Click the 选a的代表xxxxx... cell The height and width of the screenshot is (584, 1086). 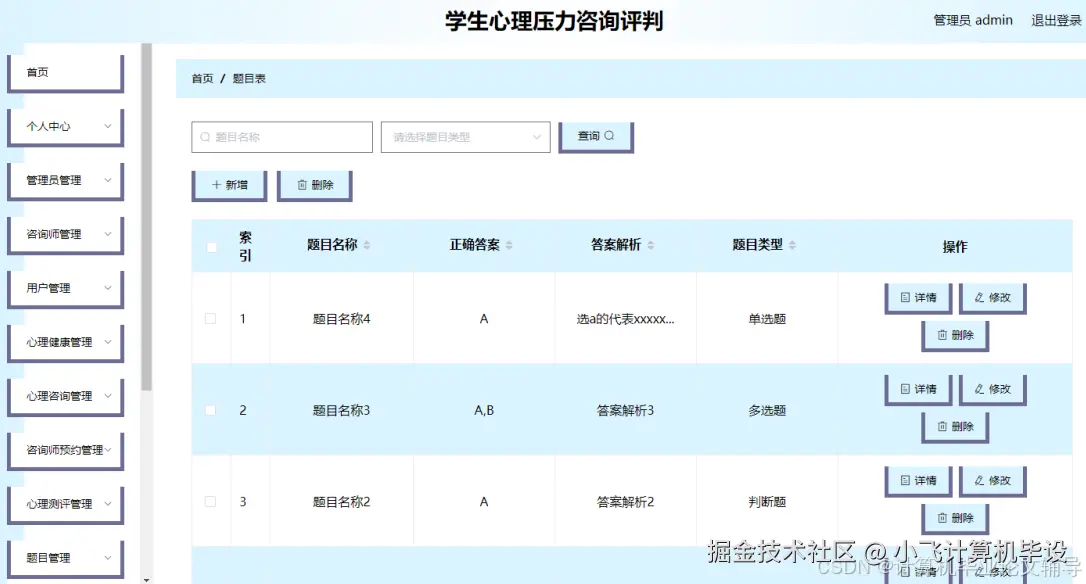[625, 319]
